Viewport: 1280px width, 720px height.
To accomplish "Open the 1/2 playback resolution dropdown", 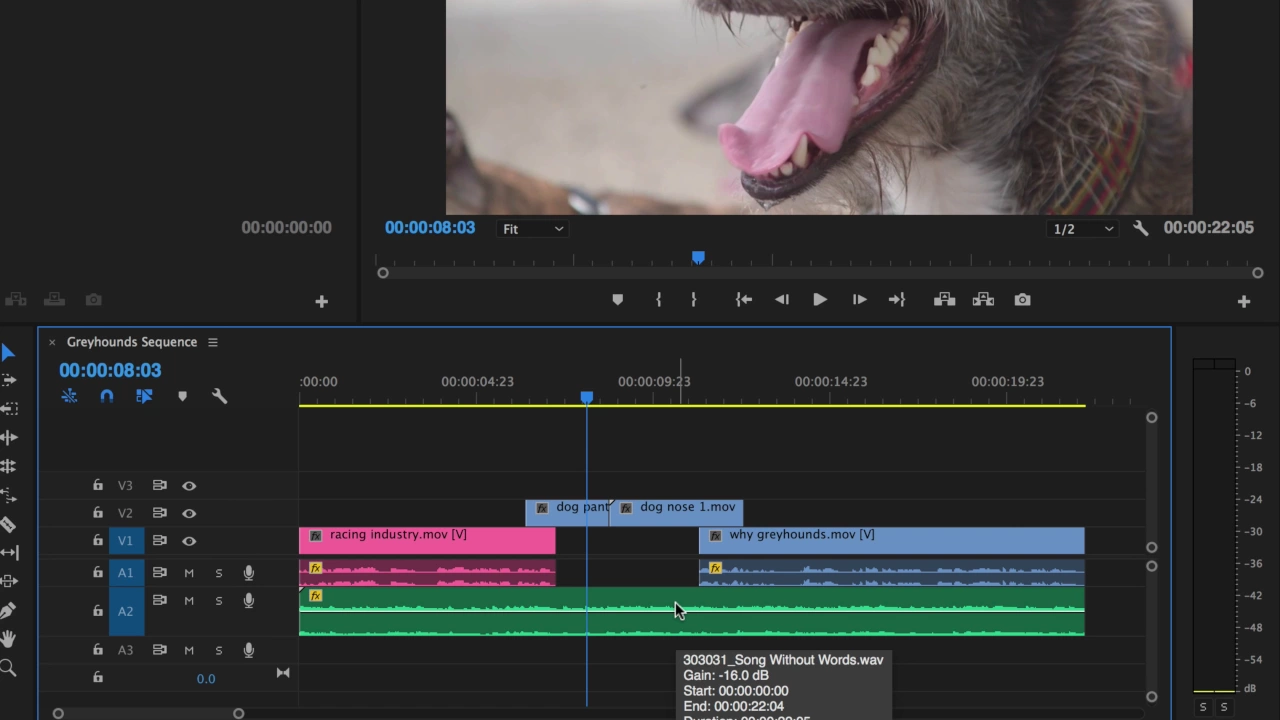I will (x=1083, y=229).
